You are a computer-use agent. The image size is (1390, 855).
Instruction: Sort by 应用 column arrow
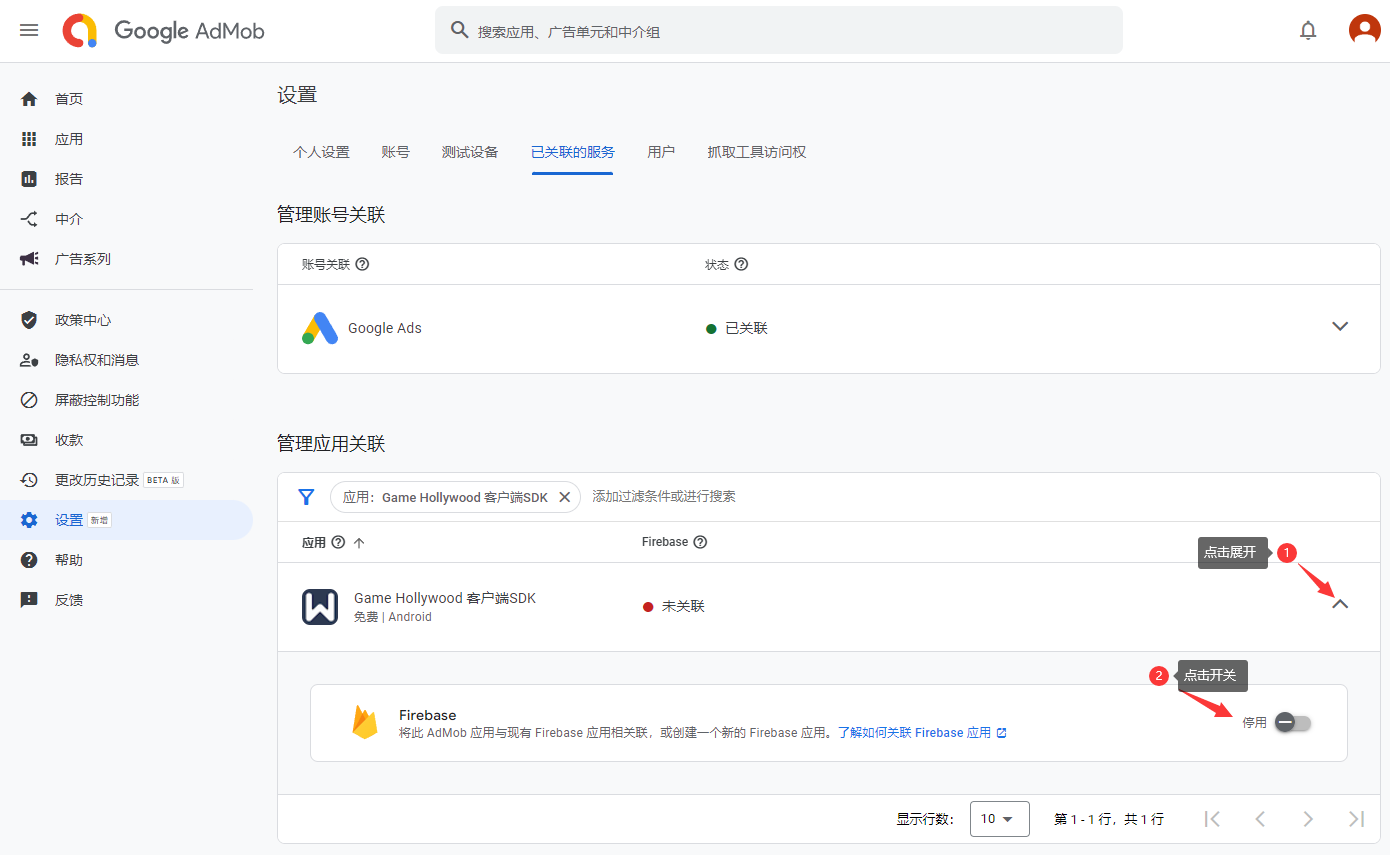(359, 542)
